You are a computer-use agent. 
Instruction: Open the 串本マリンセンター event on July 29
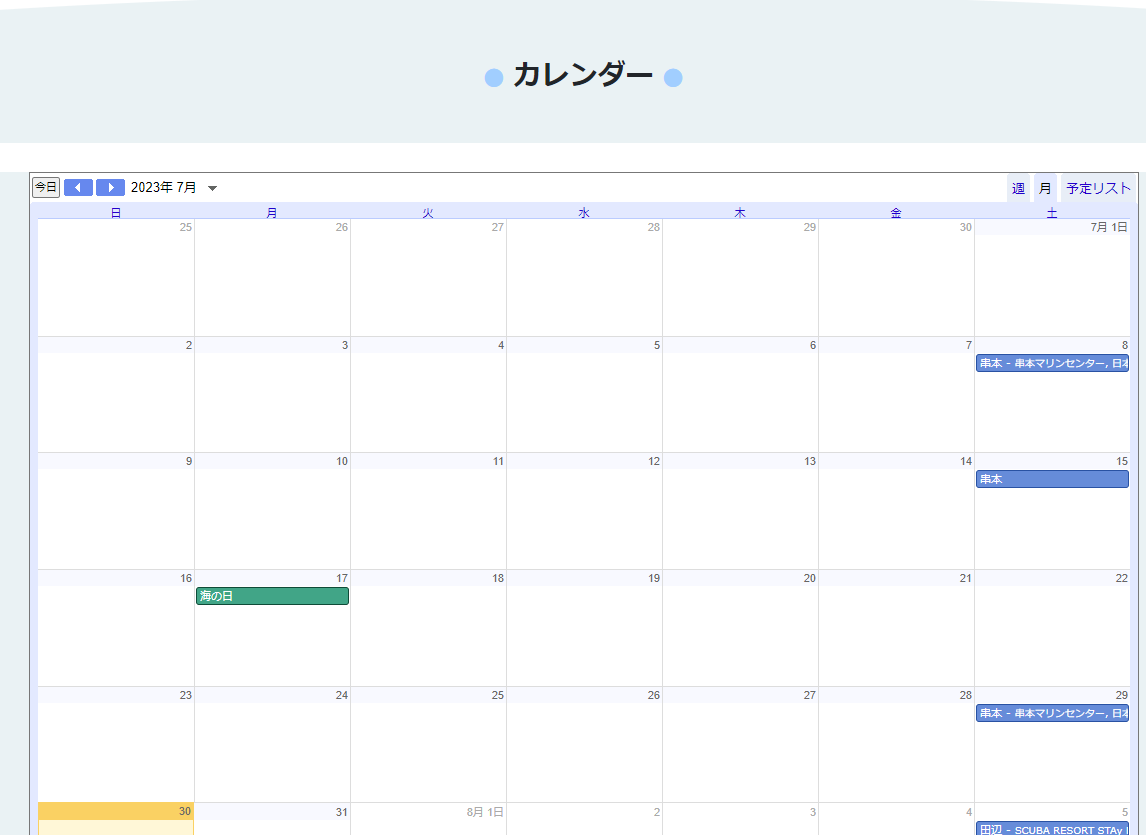[1050, 713]
